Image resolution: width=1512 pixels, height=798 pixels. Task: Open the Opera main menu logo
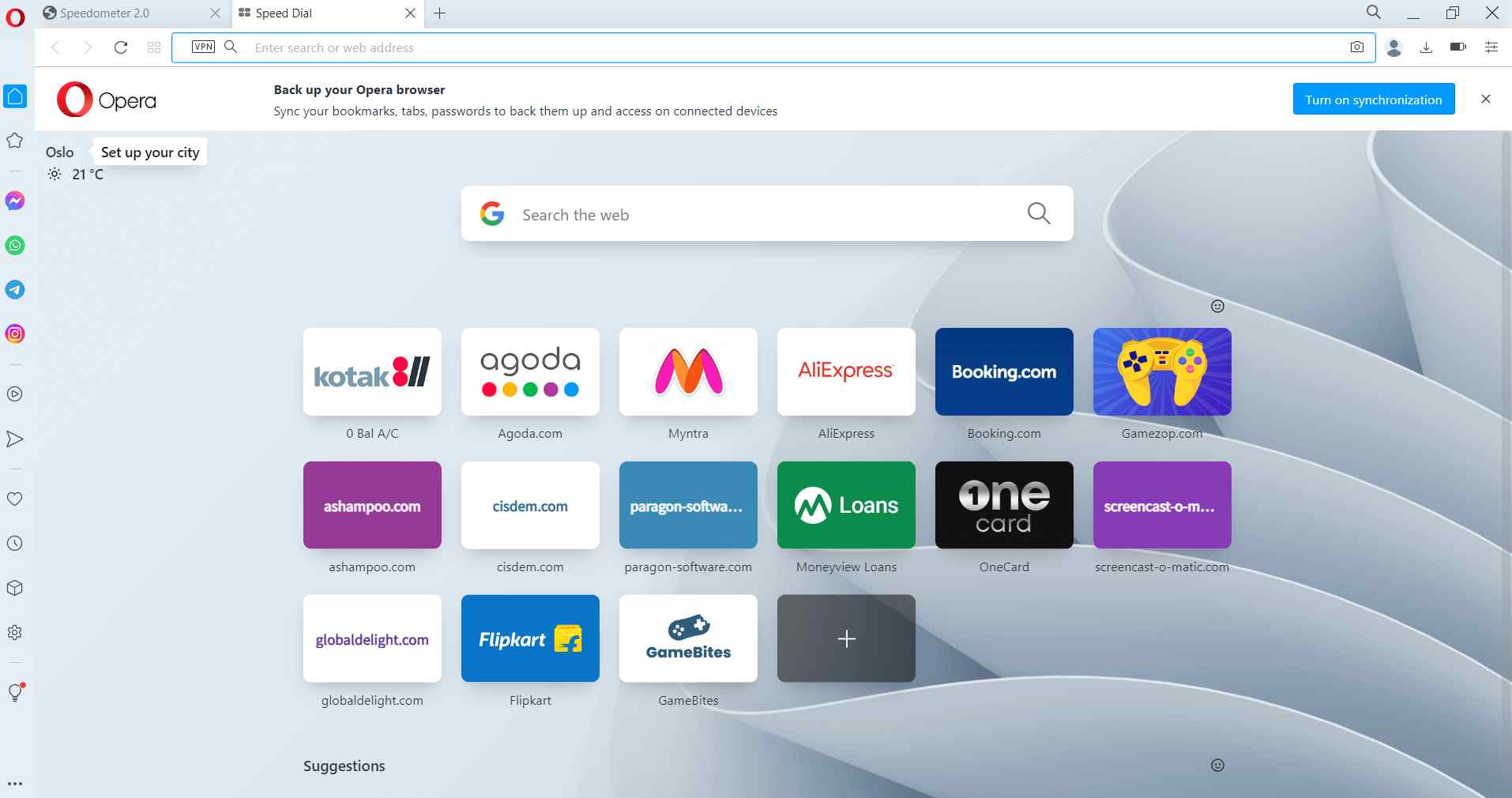point(15,17)
